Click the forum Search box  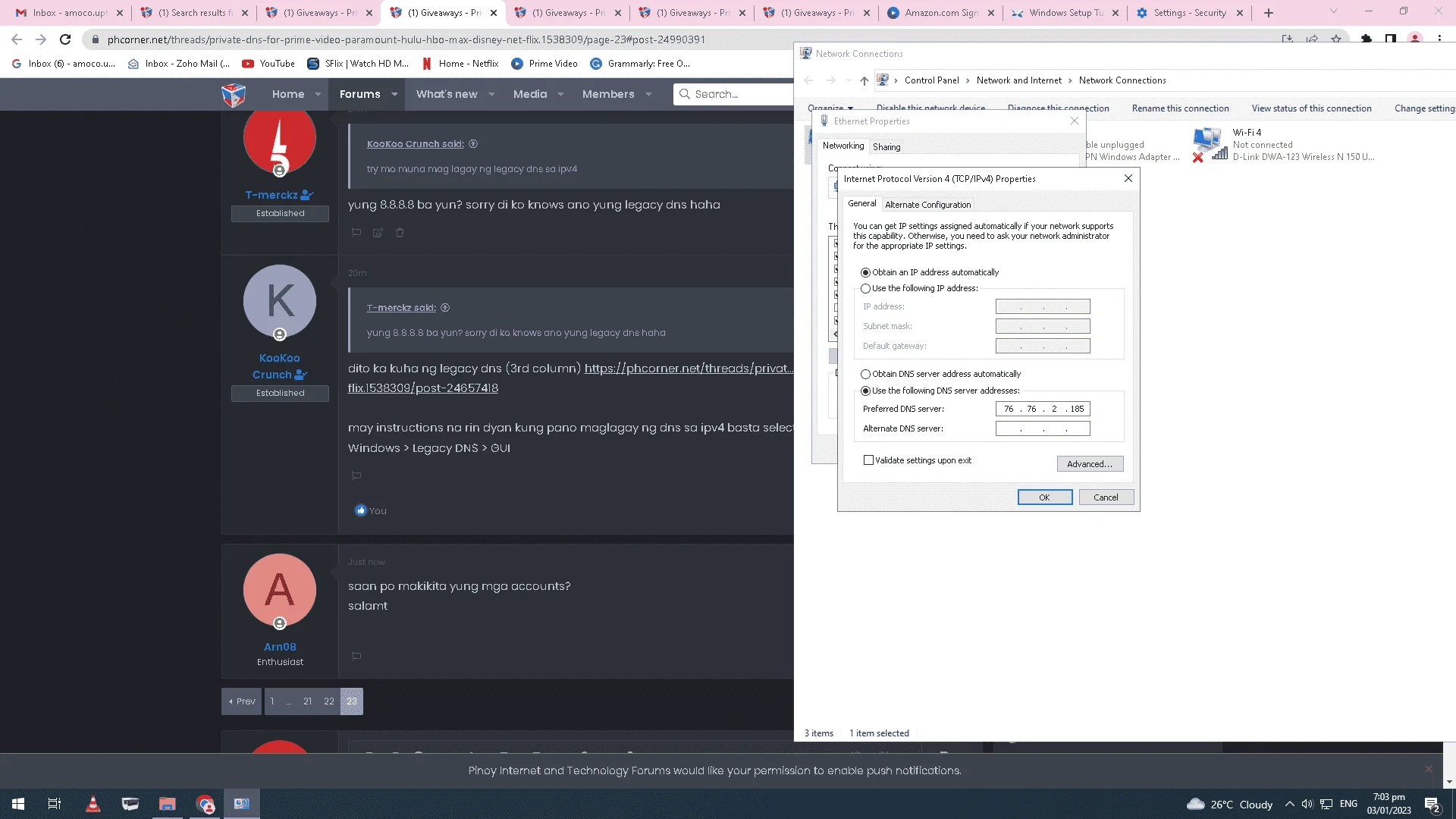(x=733, y=94)
